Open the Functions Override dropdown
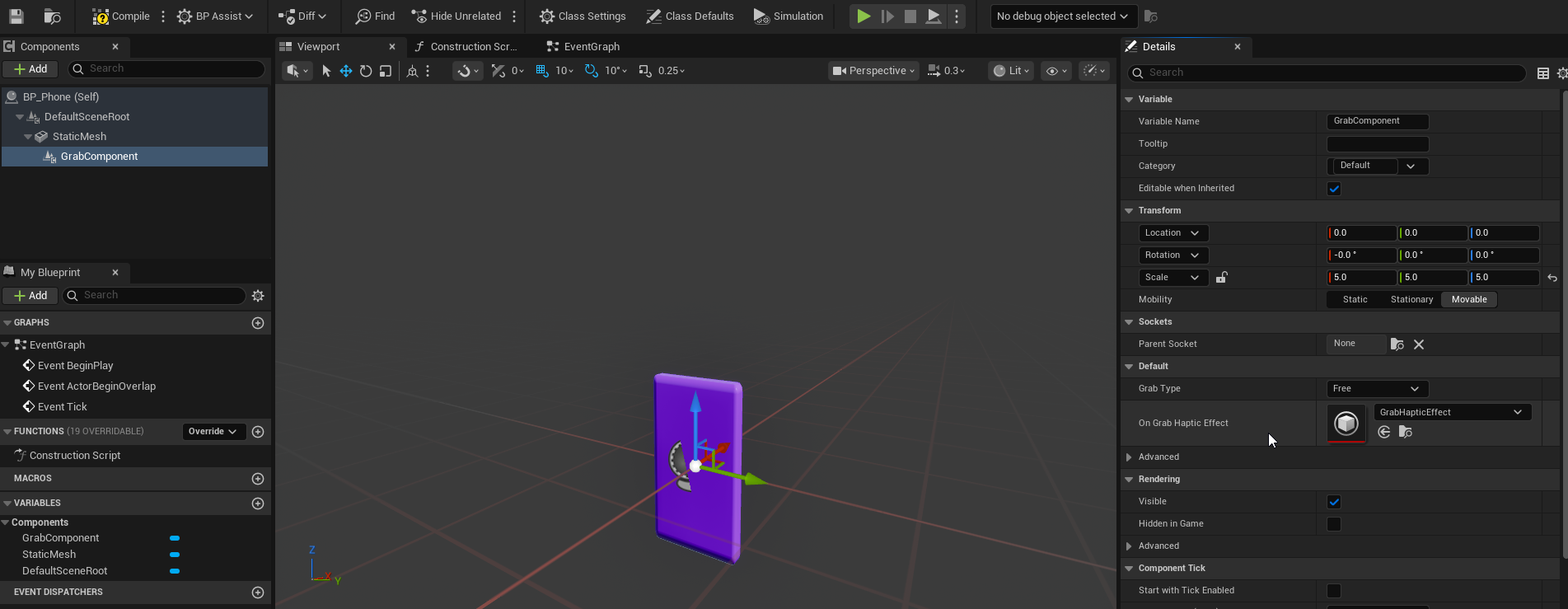The image size is (1568, 609). [213, 432]
